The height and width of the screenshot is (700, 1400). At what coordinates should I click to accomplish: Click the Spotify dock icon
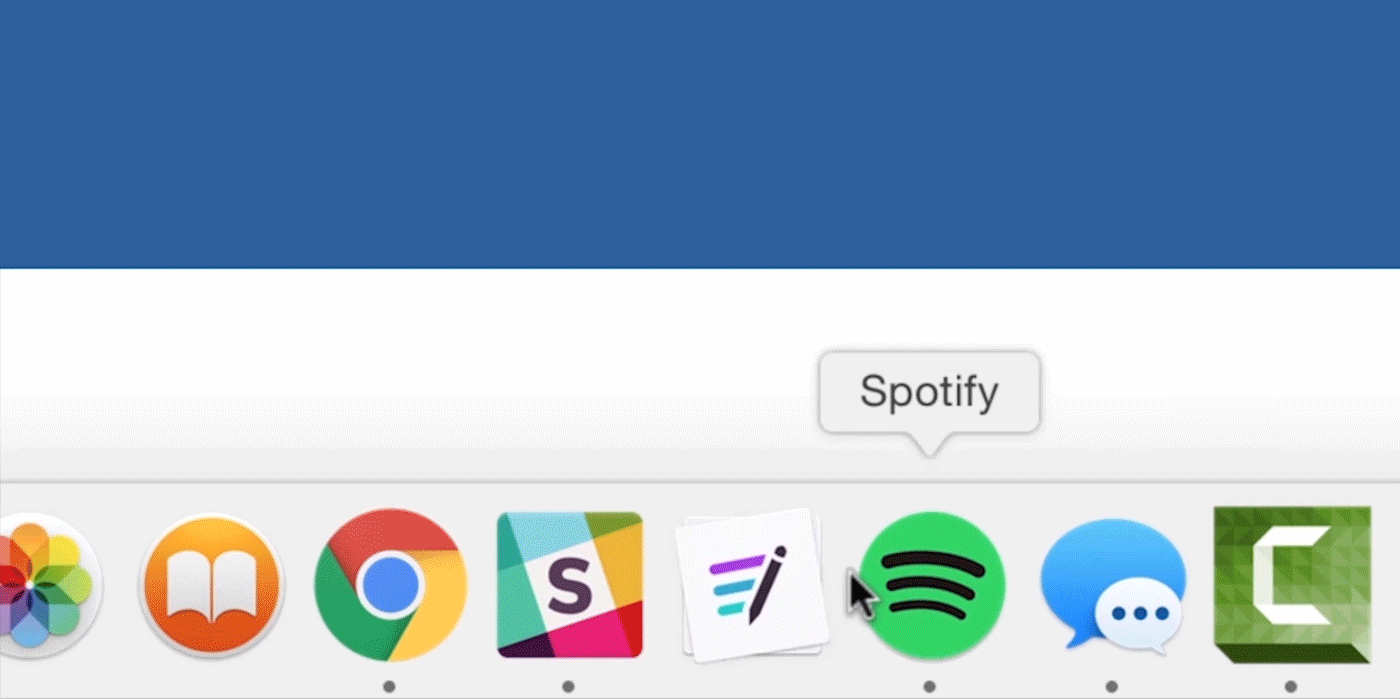pos(932,585)
